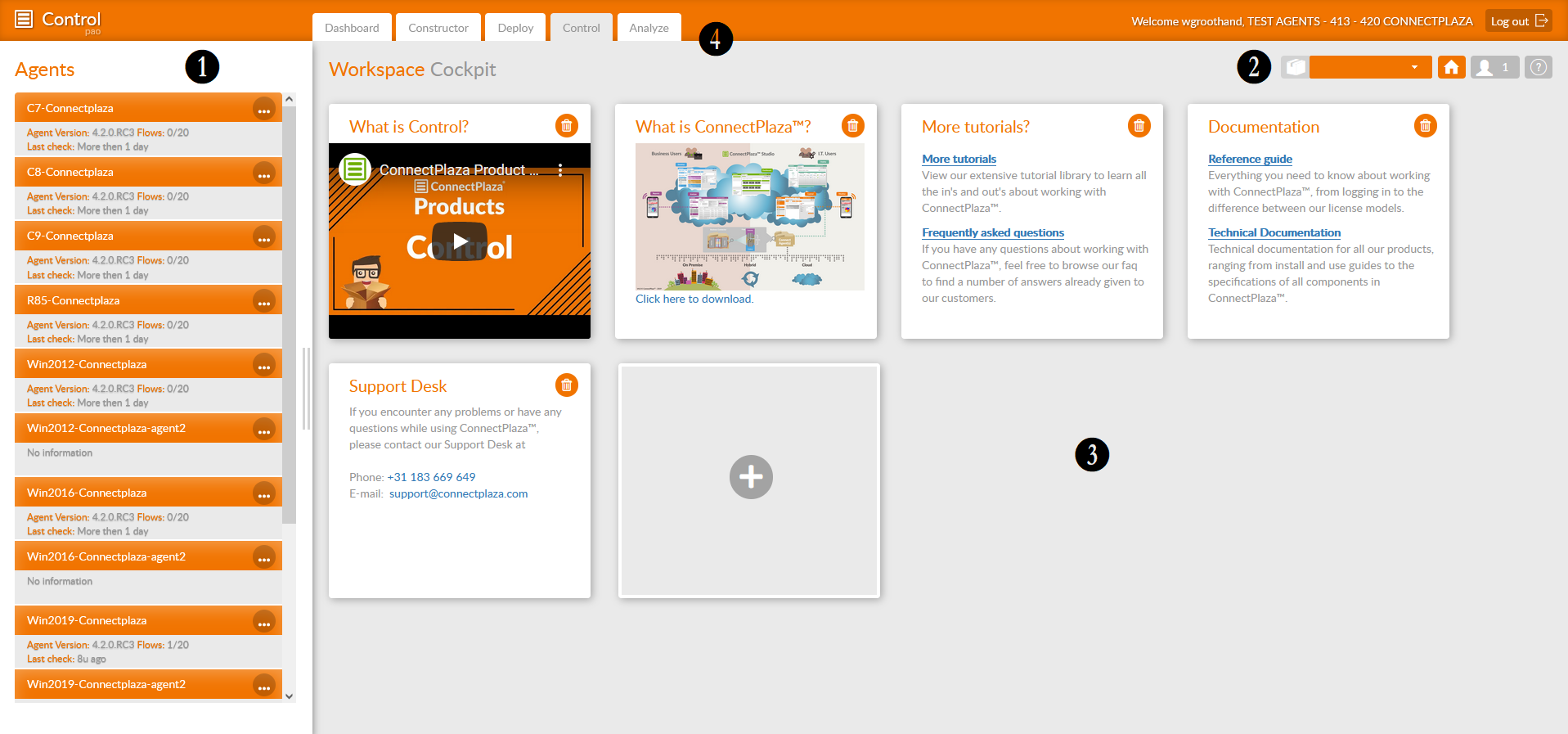Click the ConnectPlaza architecture diagram thumbnail
Viewport: 1568px width, 734px height.
(x=749, y=217)
